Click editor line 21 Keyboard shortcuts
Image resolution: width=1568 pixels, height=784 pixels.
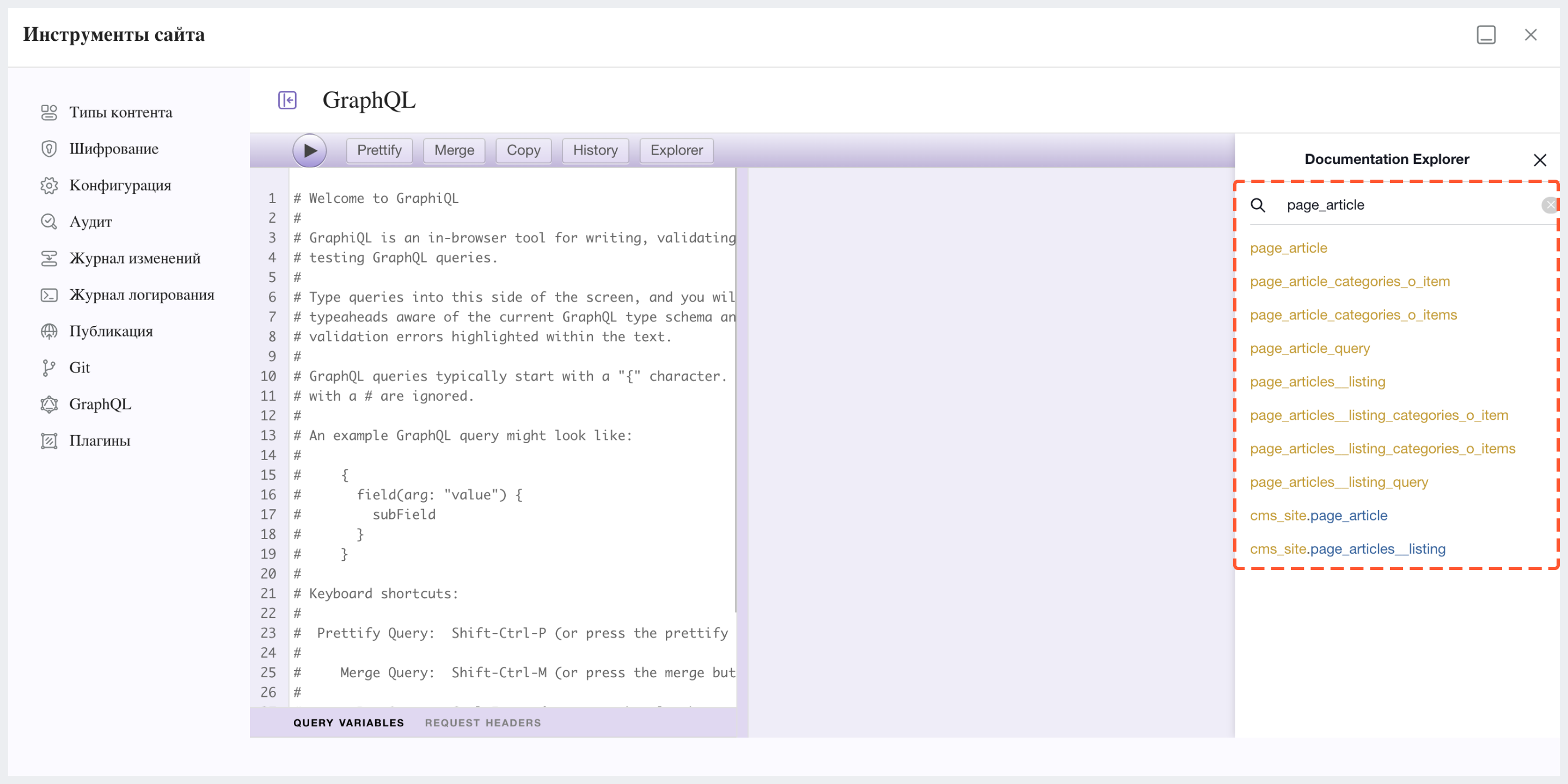point(376,593)
